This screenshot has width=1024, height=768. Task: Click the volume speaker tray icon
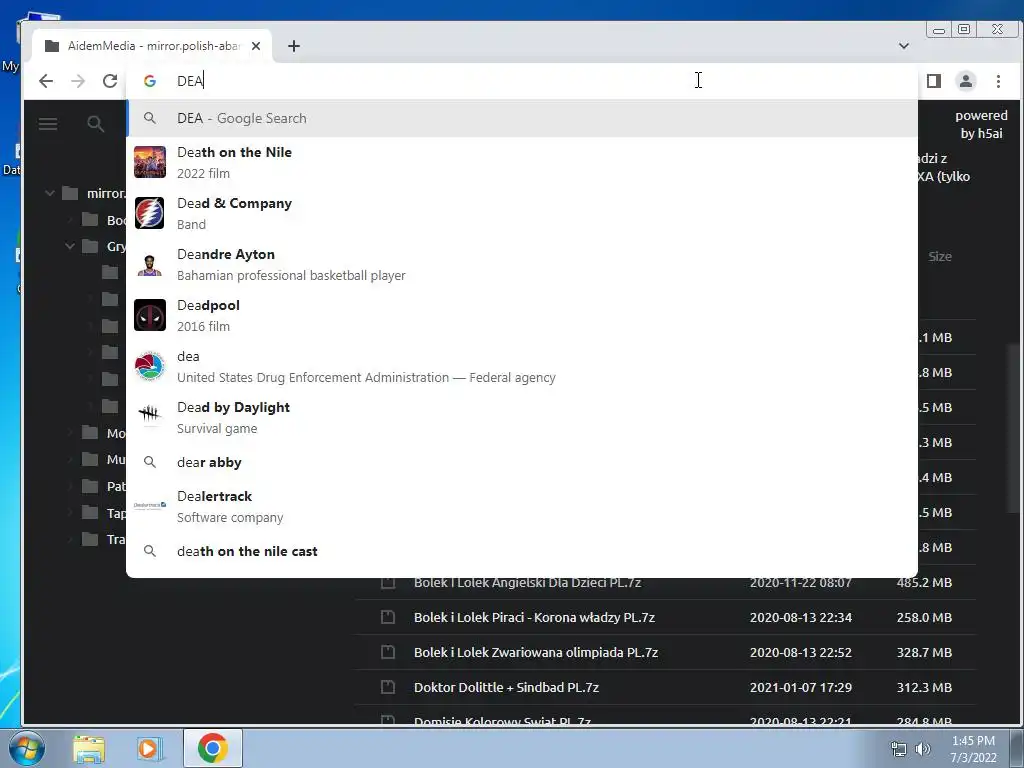point(922,749)
